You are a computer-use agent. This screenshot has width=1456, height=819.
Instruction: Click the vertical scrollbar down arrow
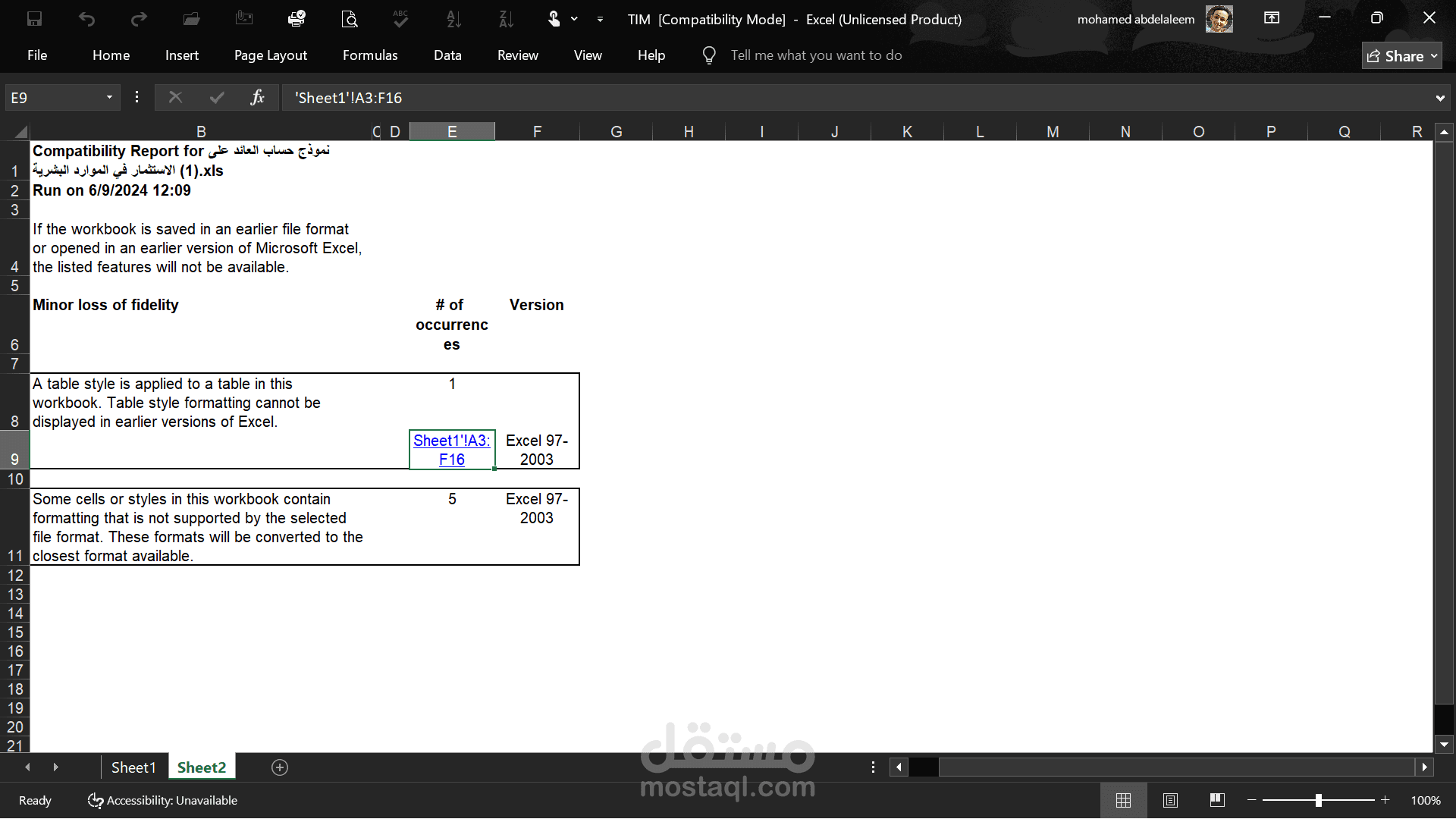point(1445,745)
